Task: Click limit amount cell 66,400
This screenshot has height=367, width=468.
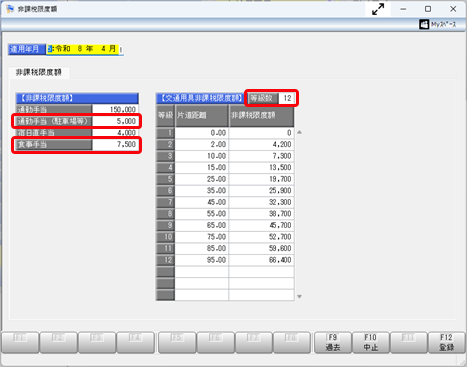Action: tap(261, 260)
